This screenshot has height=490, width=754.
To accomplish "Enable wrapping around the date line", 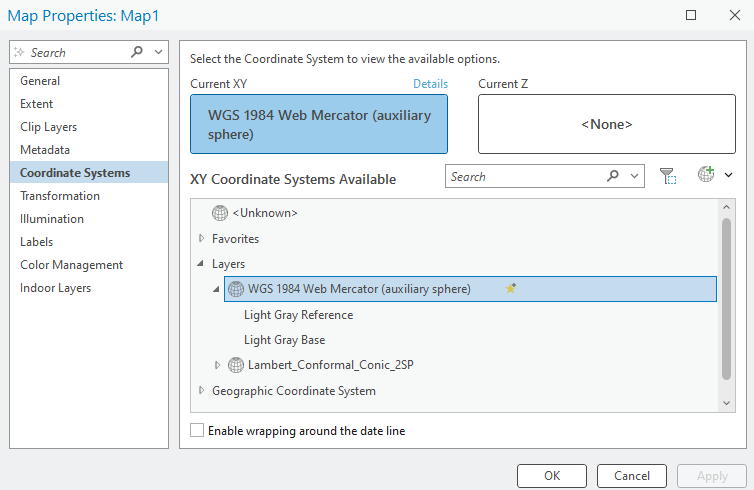I will 197,431.
